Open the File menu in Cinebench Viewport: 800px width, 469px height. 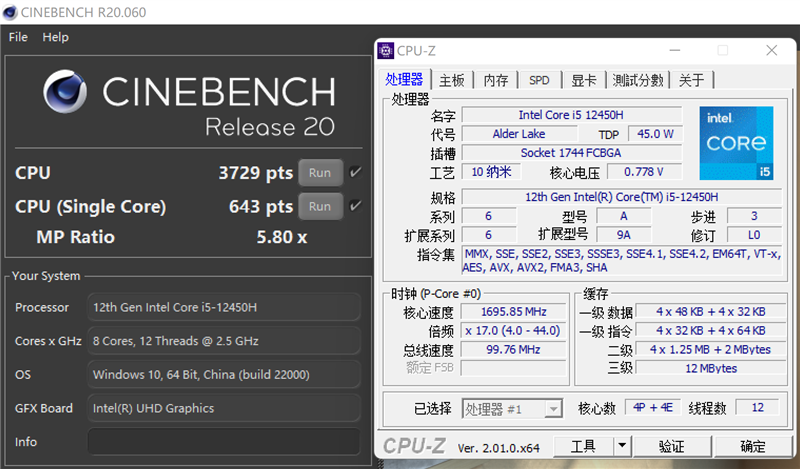pyautogui.click(x=18, y=37)
